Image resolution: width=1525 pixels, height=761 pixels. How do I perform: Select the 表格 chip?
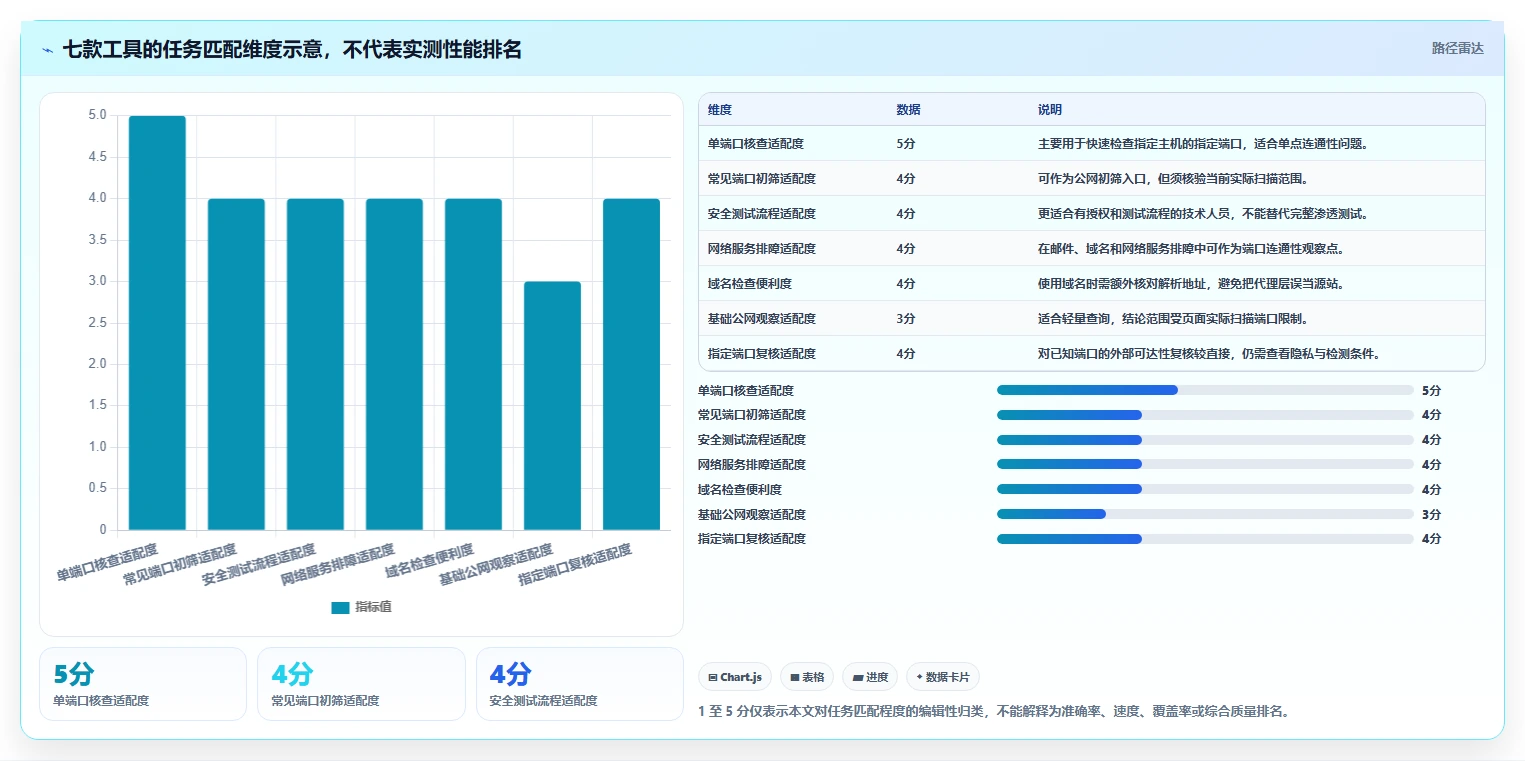[x=807, y=677]
